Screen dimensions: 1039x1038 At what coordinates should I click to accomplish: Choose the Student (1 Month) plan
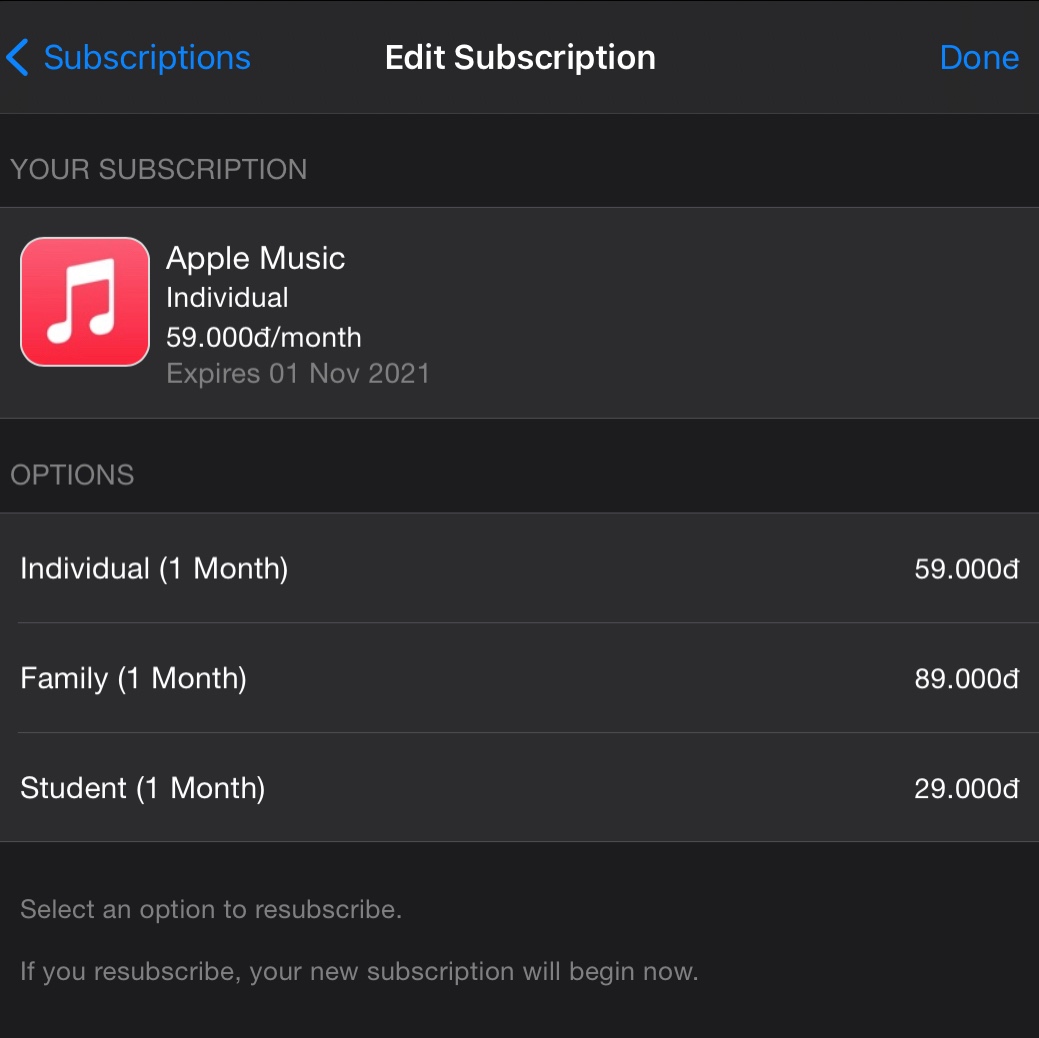(520, 788)
